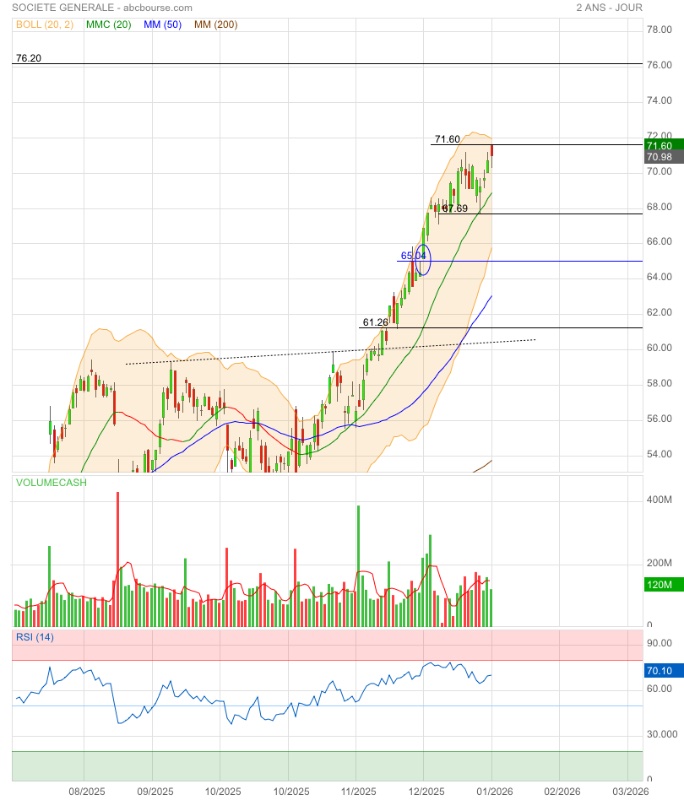Click the 03/2026 date axis label
684x800 pixels.
630,791
